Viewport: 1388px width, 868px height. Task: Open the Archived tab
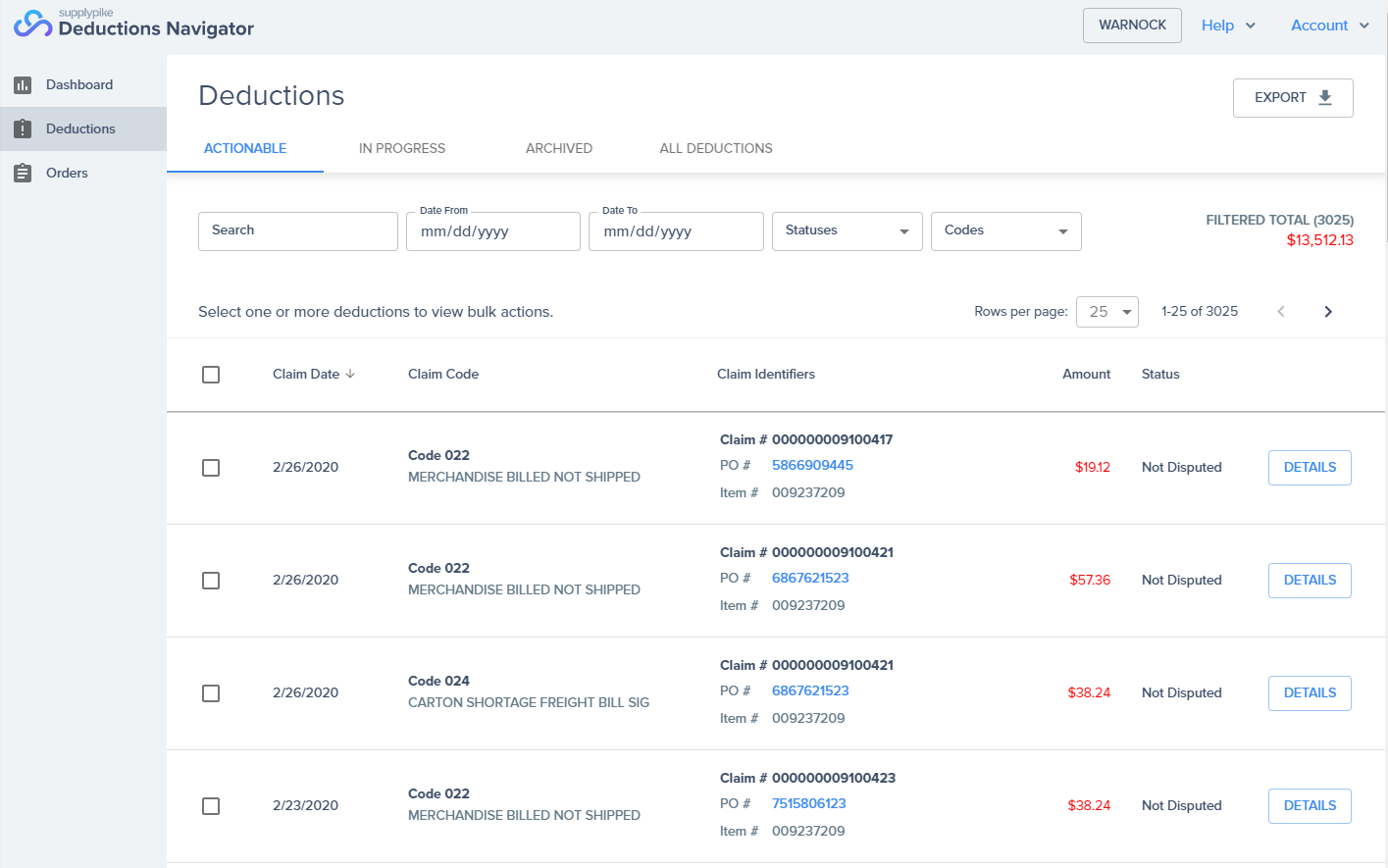coord(559,148)
